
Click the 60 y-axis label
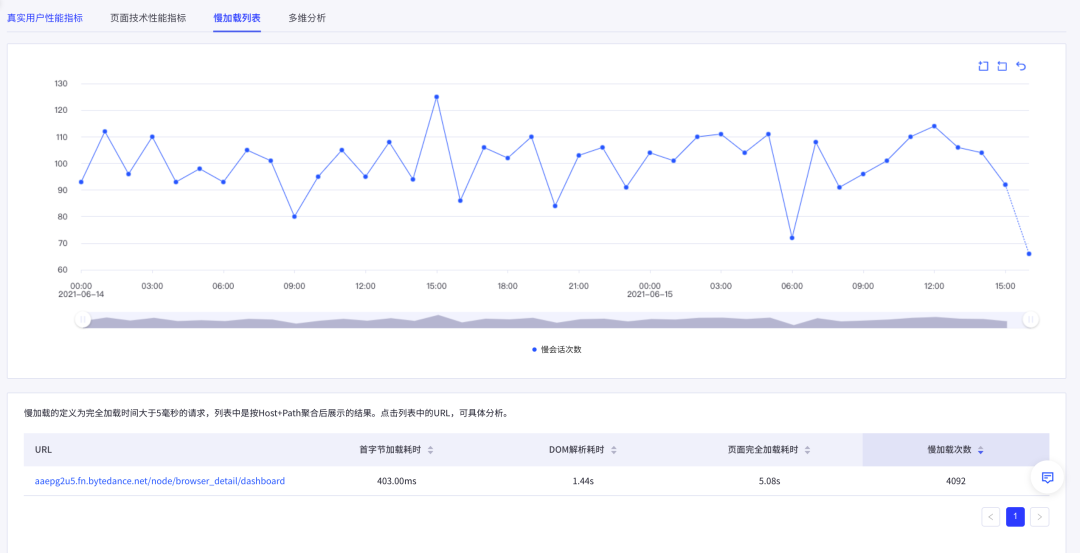click(x=63, y=270)
